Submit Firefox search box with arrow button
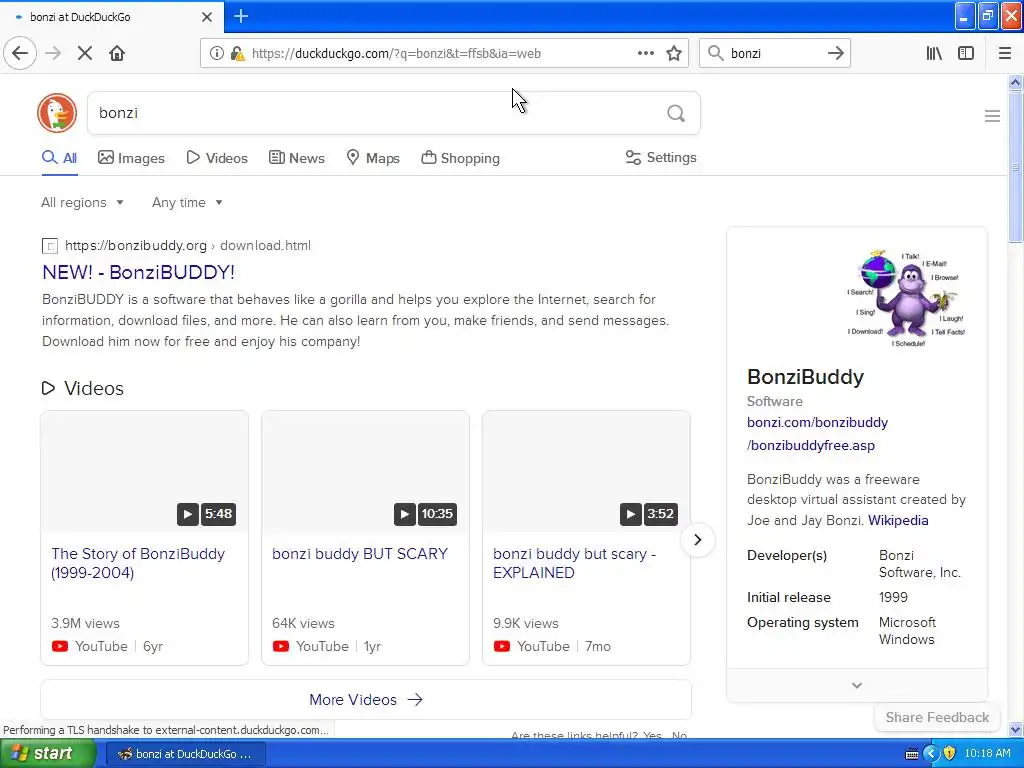Screen dimensions: 1024x768 click(835, 54)
